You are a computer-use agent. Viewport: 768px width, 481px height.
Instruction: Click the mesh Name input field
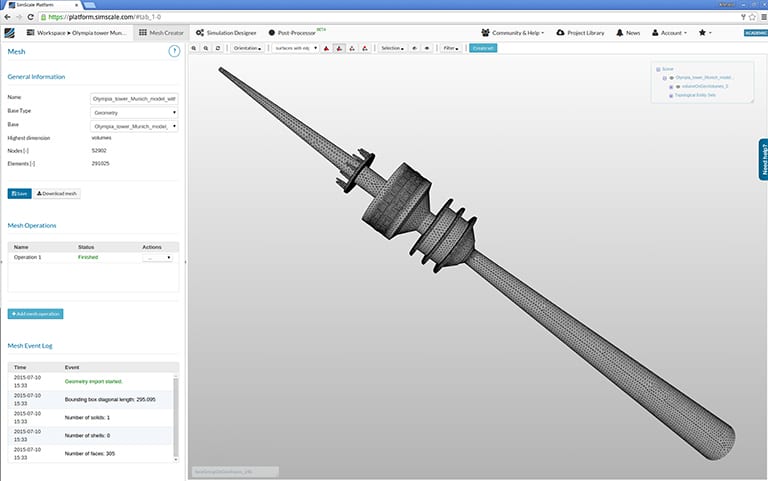click(134, 100)
